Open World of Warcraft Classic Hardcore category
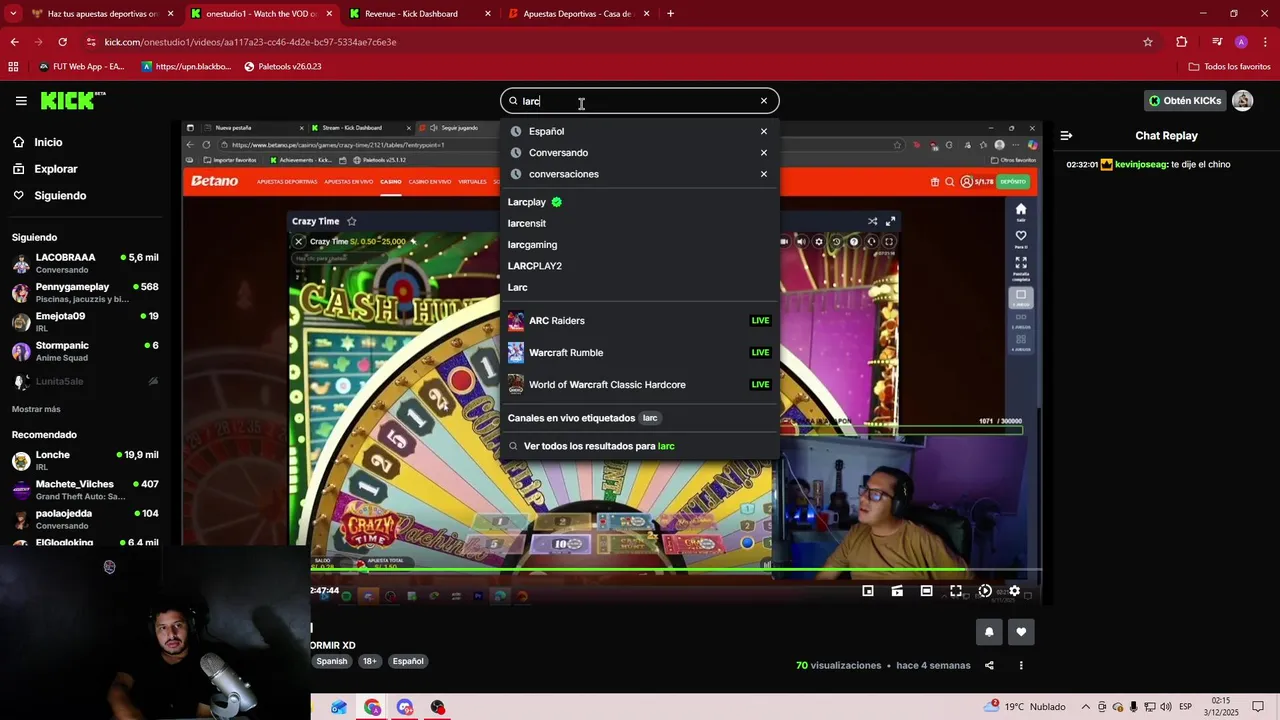The image size is (1280, 720). (639, 385)
